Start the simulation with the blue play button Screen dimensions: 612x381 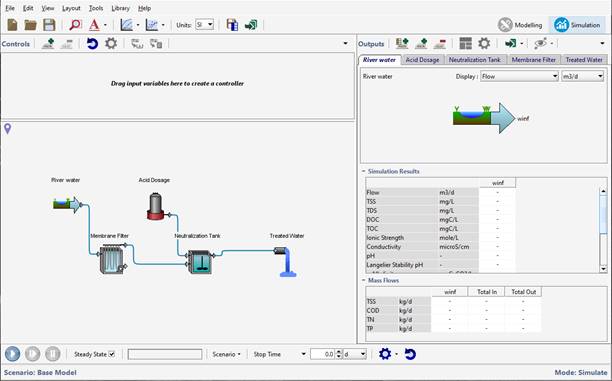pyautogui.click(x=12, y=354)
